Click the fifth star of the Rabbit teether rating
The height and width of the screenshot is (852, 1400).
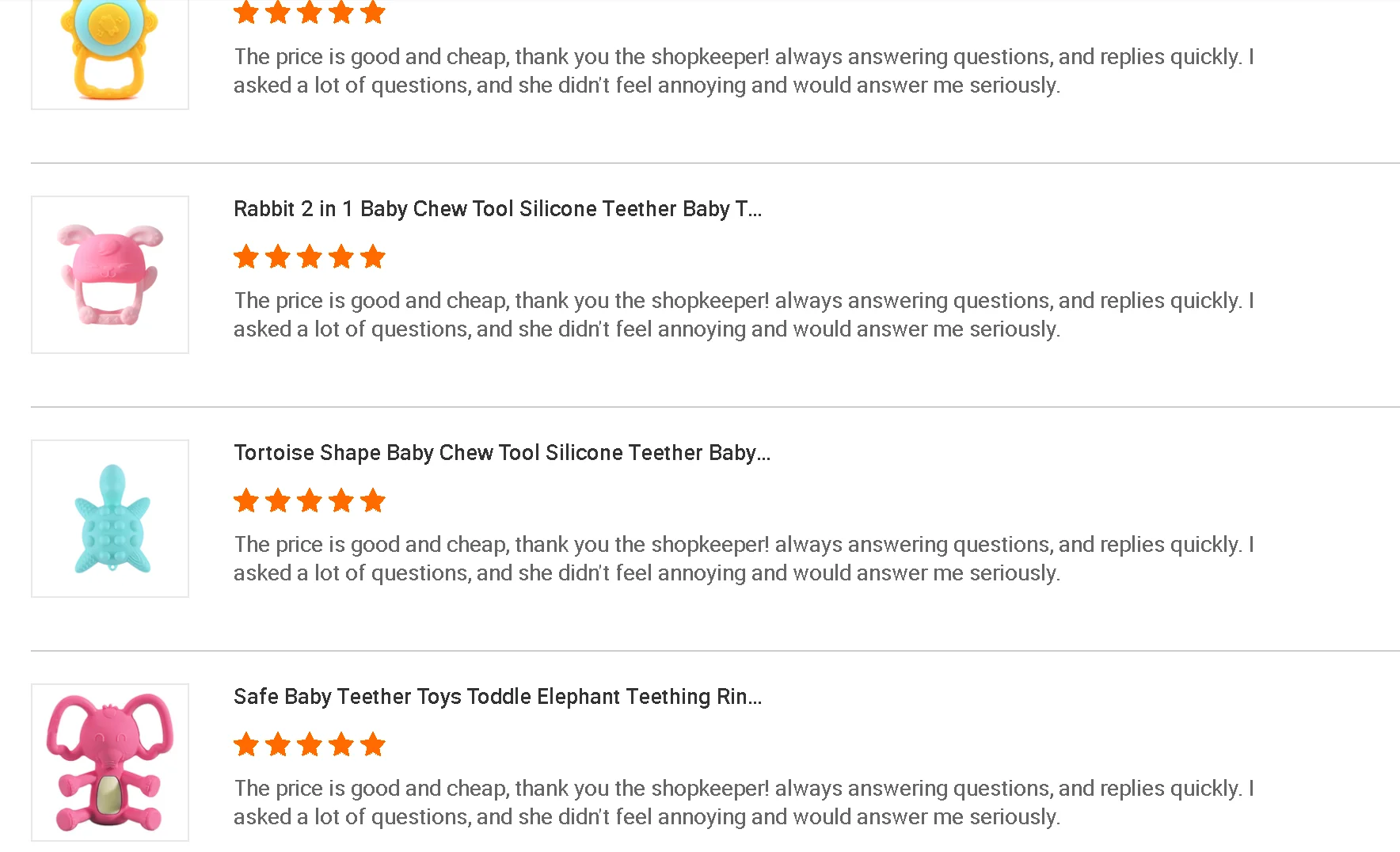pos(372,257)
